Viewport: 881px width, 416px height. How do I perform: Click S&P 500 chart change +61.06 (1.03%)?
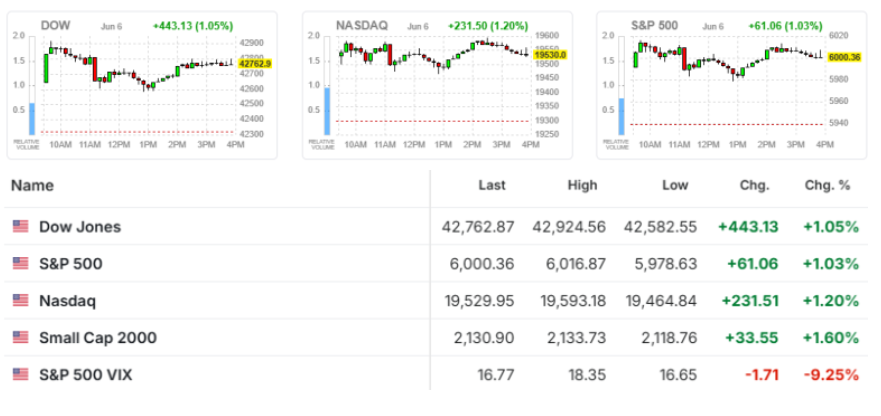pos(785,26)
